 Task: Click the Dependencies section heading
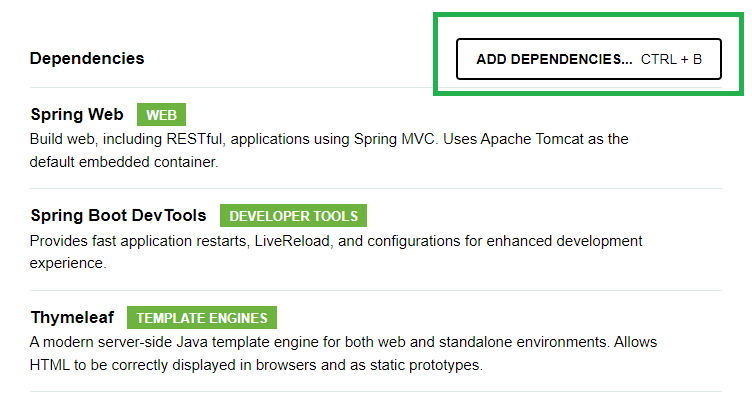click(x=87, y=58)
